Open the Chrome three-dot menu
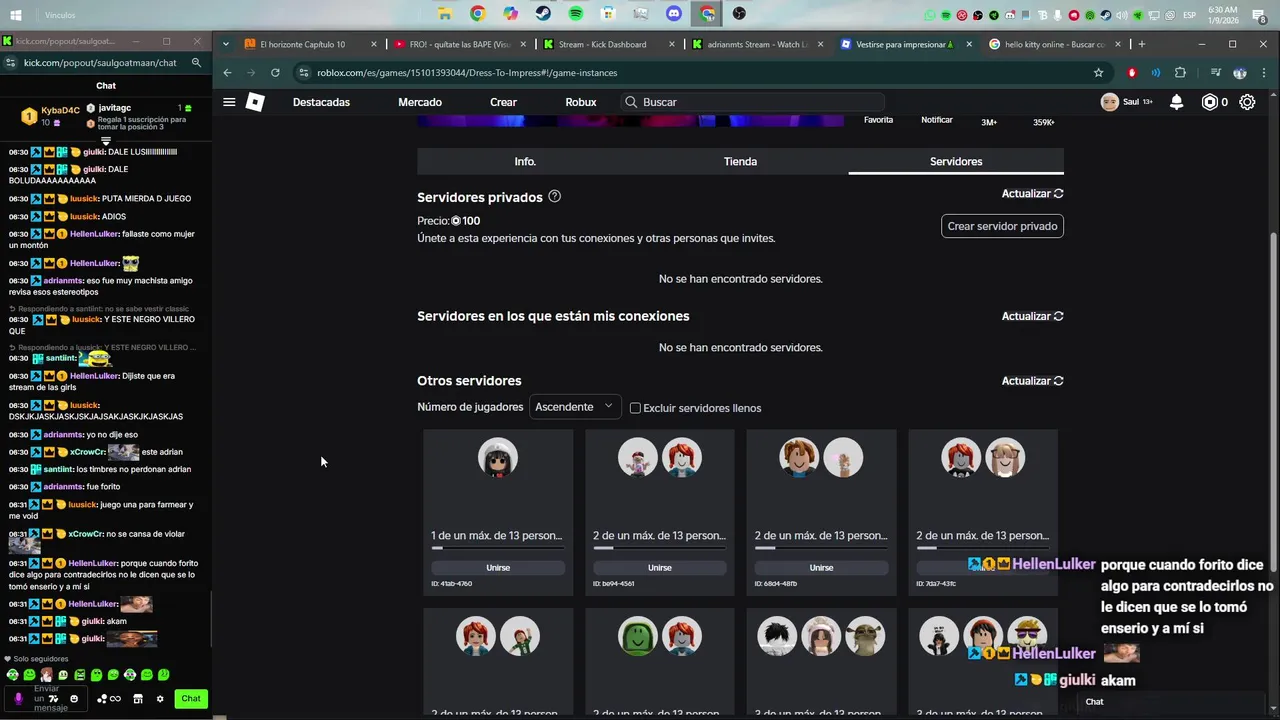This screenshot has width=1280, height=720. (1263, 72)
